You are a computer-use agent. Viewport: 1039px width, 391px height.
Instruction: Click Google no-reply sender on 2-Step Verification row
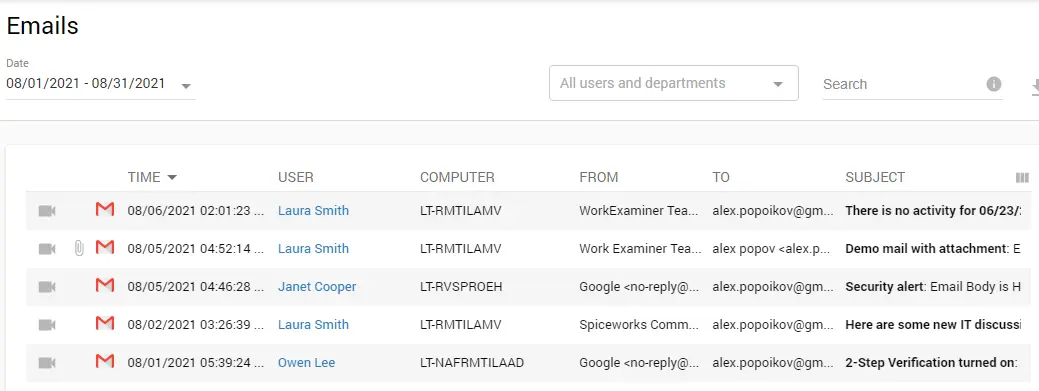[x=639, y=363]
